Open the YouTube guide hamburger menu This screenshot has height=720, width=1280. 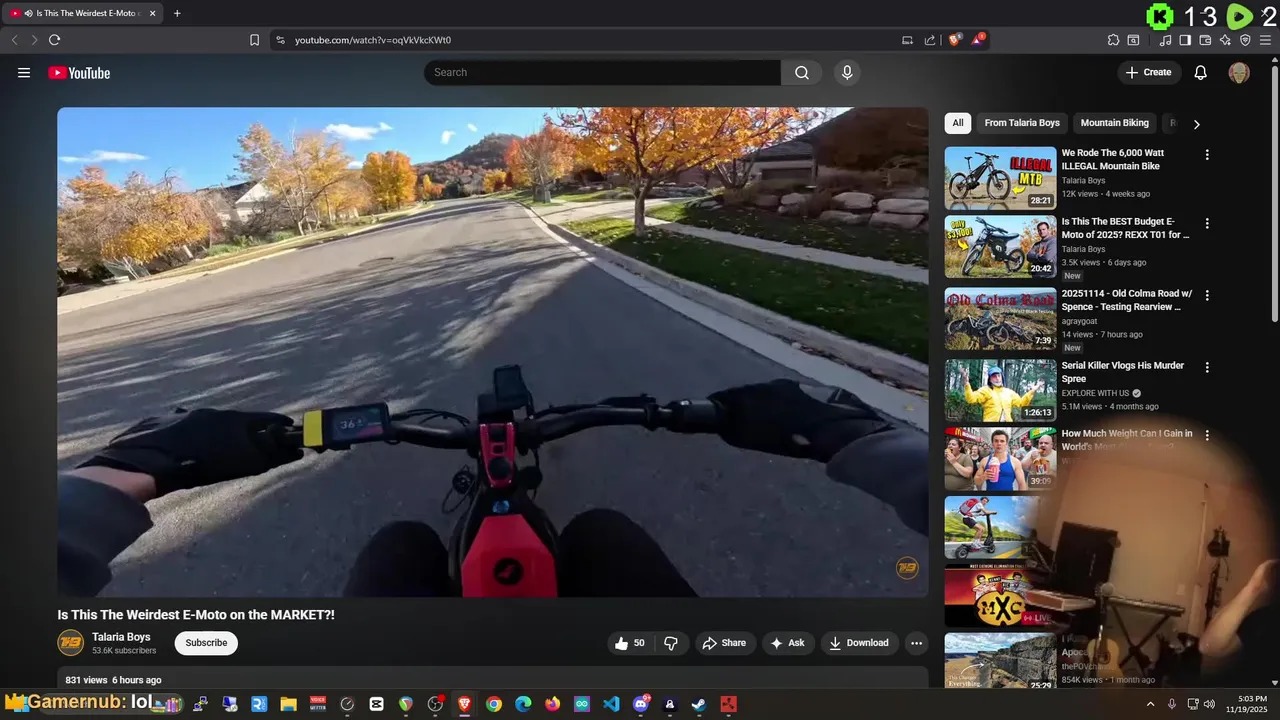point(24,73)
